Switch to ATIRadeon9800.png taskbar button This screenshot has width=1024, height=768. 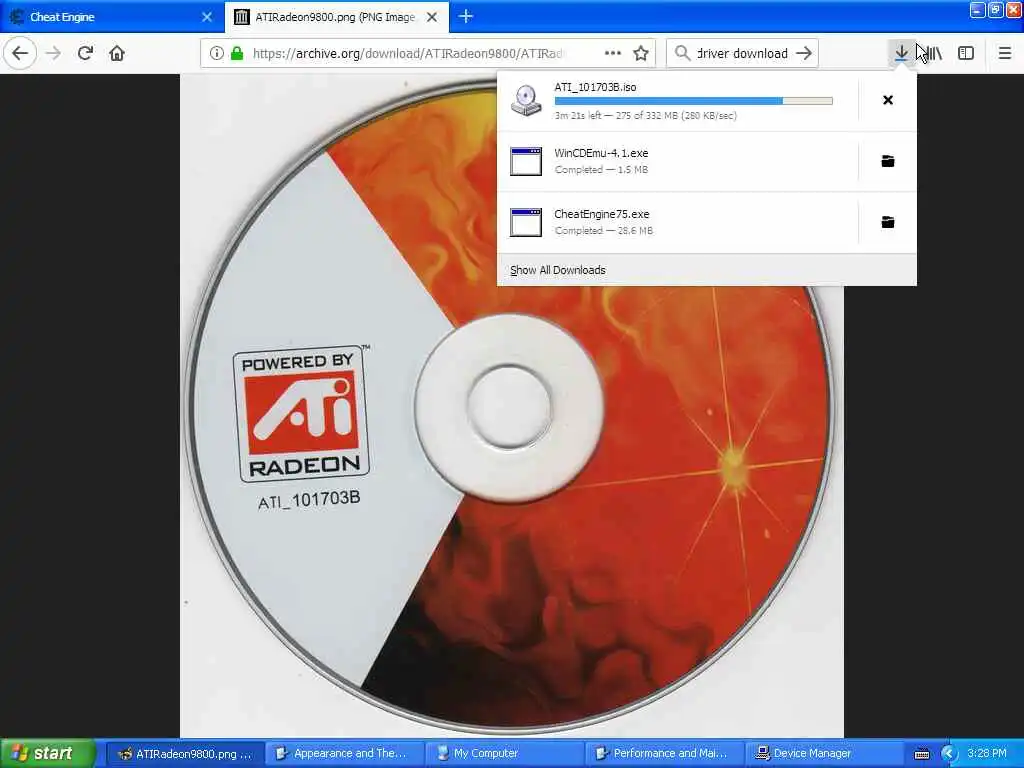(x=185, y=754)
